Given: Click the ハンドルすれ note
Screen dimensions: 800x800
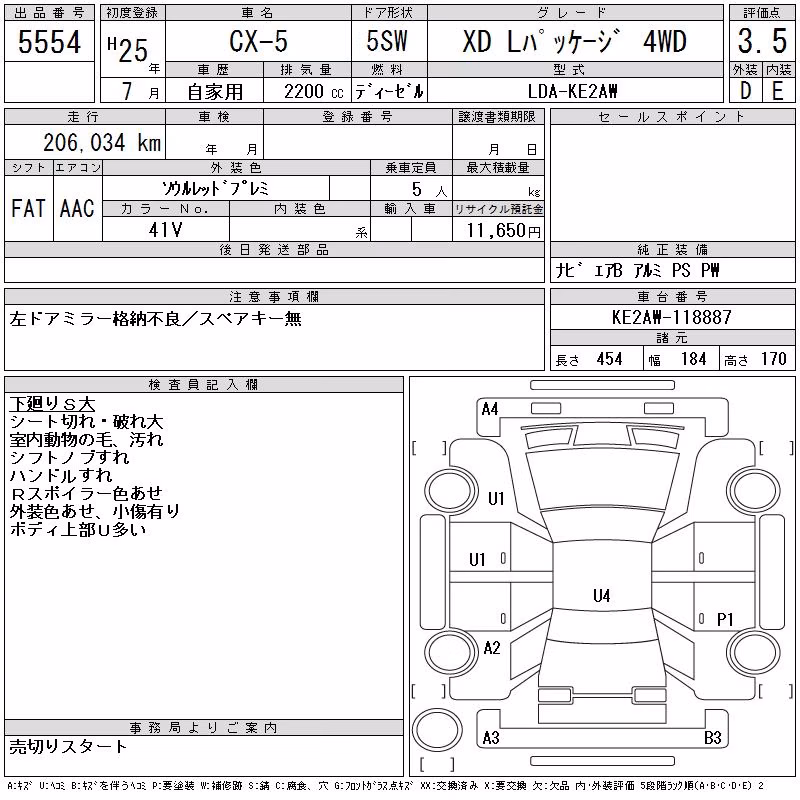Looking at the screenshot, I should tap(61, 476).
